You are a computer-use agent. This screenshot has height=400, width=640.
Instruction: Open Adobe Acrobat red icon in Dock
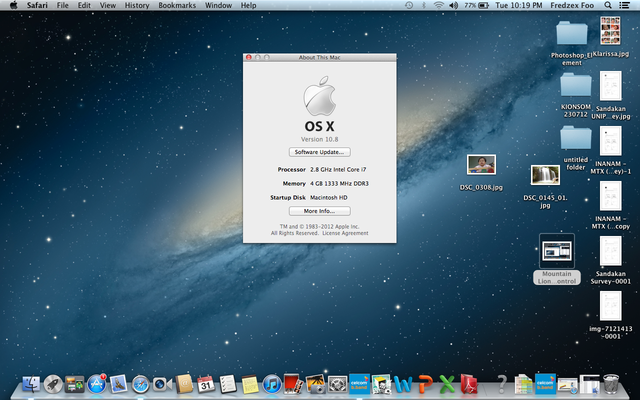(x=469, y=384)
